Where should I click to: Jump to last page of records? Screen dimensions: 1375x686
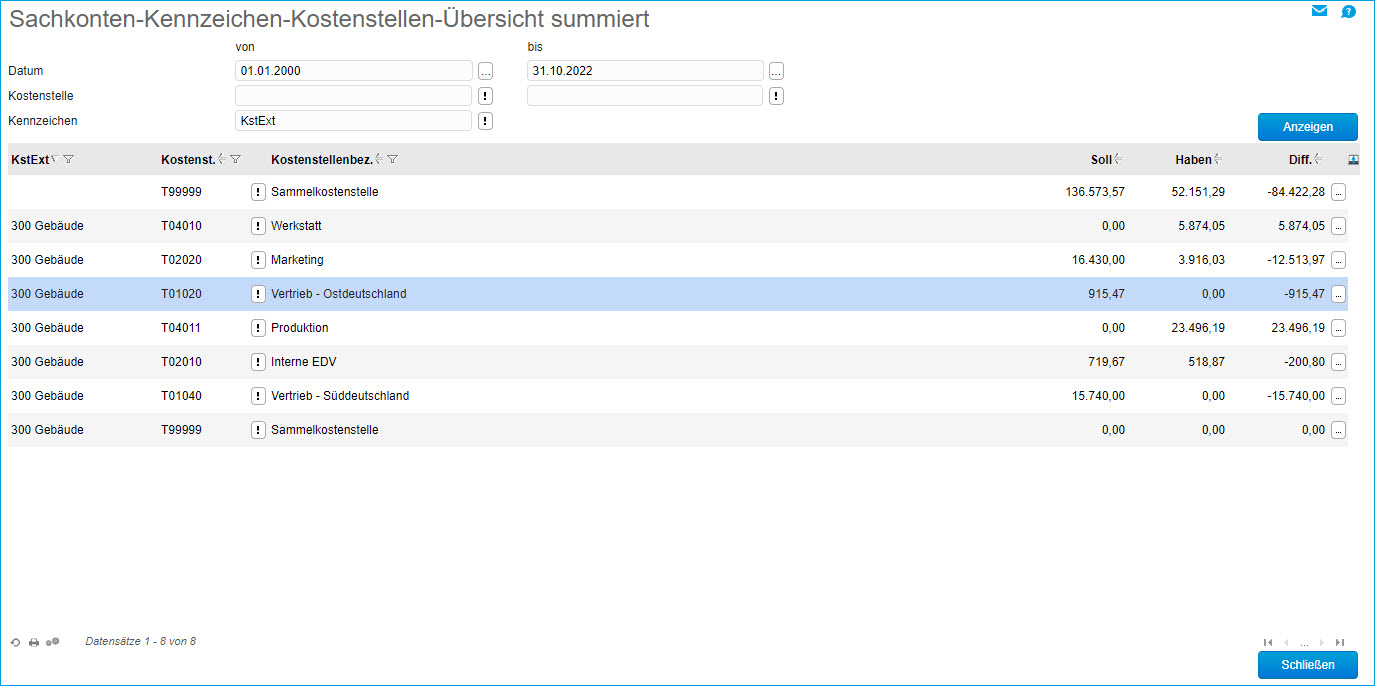pos(1340,642)
